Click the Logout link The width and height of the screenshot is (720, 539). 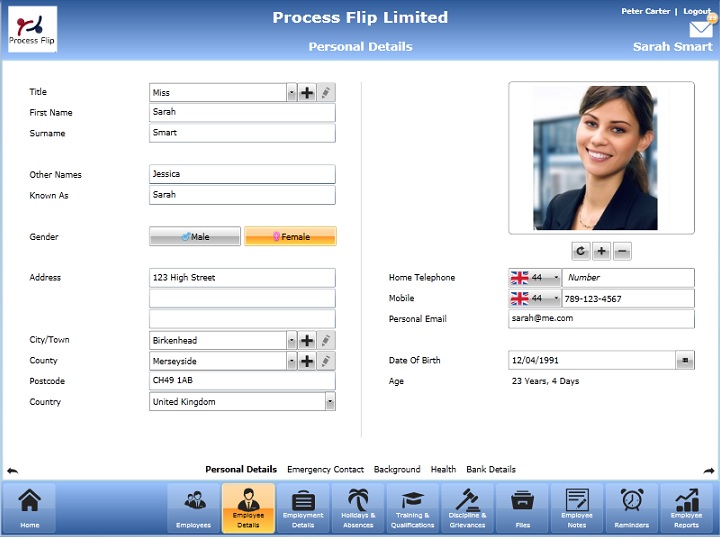pos(697,11)
